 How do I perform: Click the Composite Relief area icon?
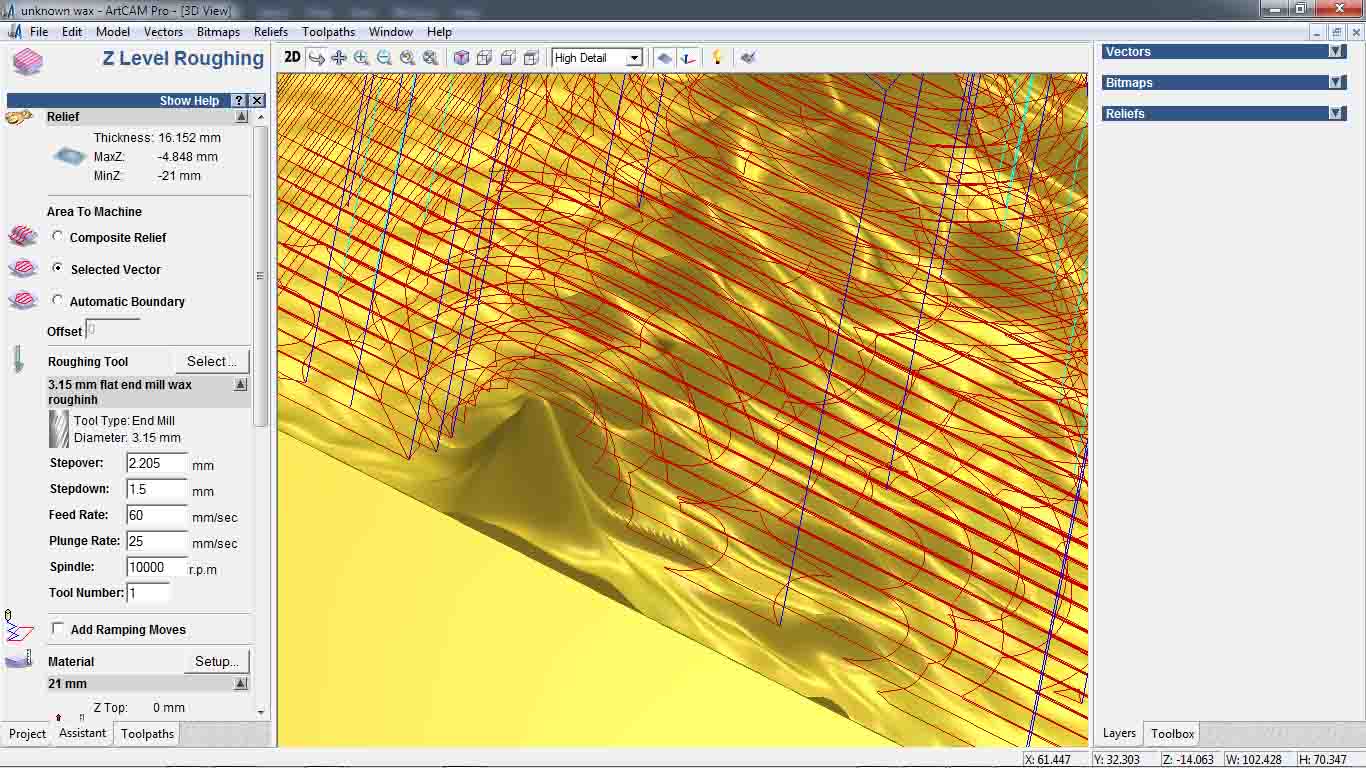(22, 237)
